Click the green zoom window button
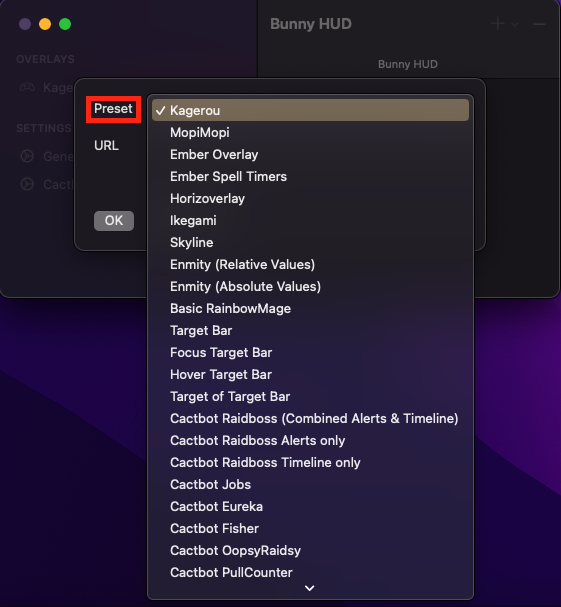 pos(65,24)
